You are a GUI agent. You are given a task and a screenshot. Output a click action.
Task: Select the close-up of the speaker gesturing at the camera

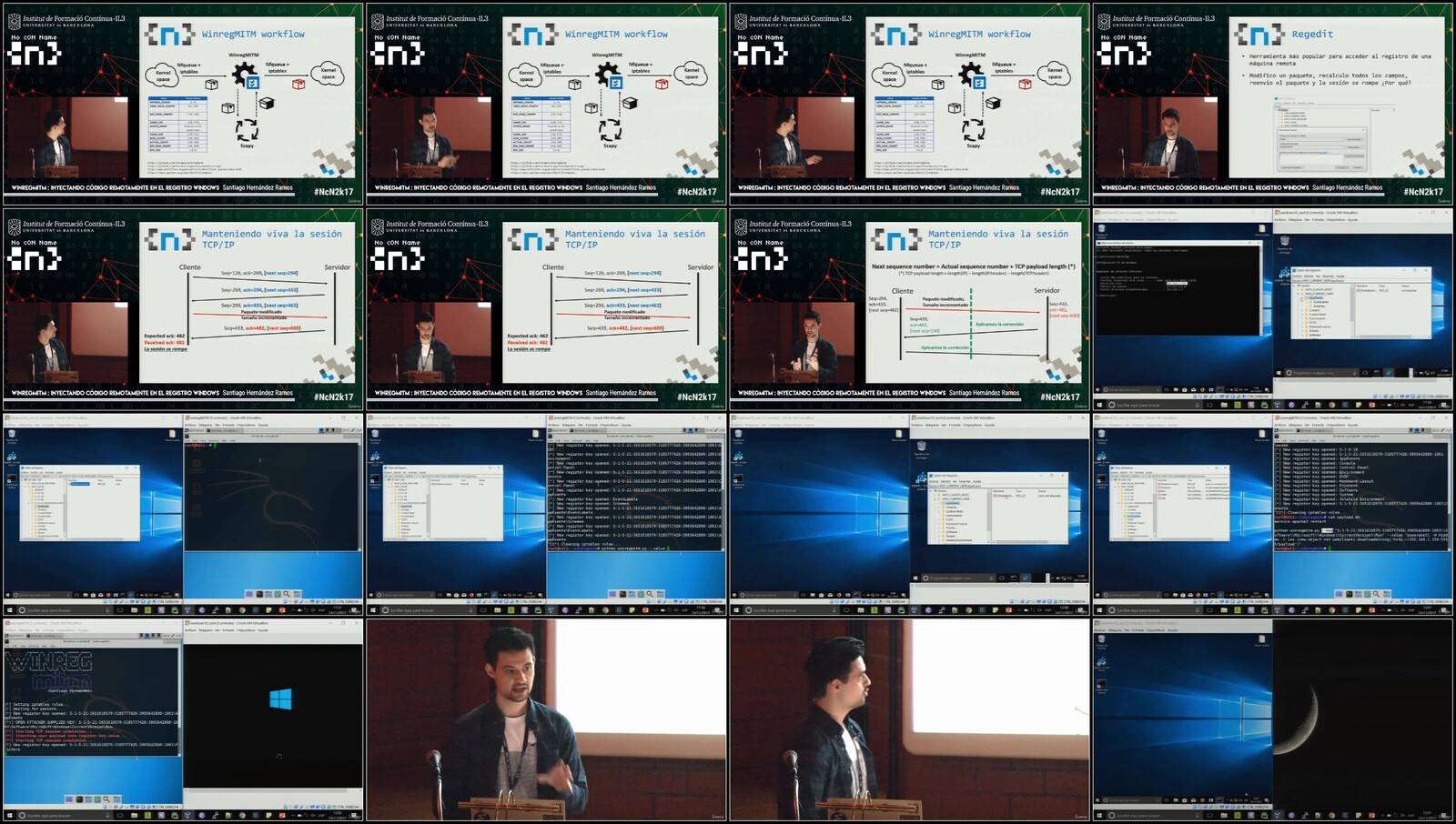click(546, 720)
